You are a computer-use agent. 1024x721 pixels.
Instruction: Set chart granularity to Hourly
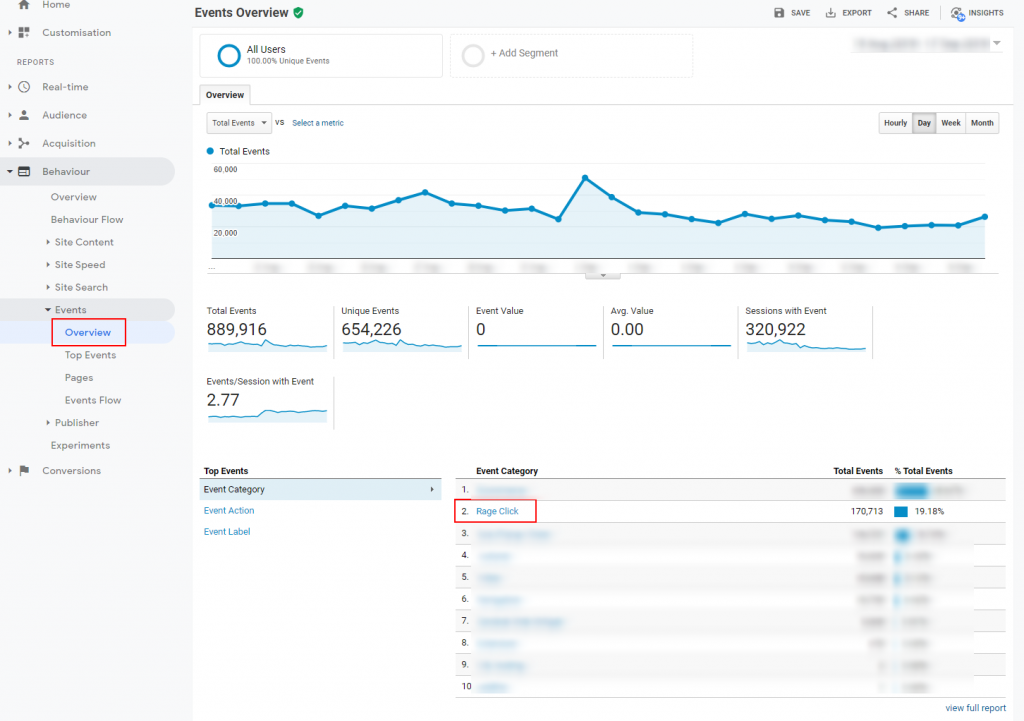895,123
